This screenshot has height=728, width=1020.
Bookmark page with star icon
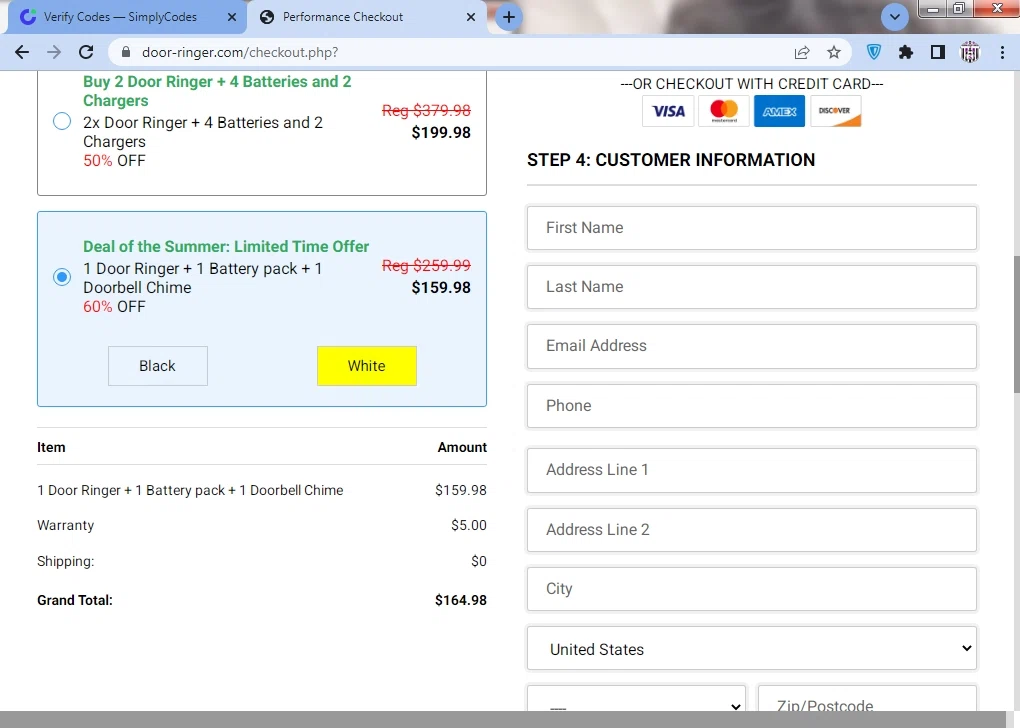834,53
